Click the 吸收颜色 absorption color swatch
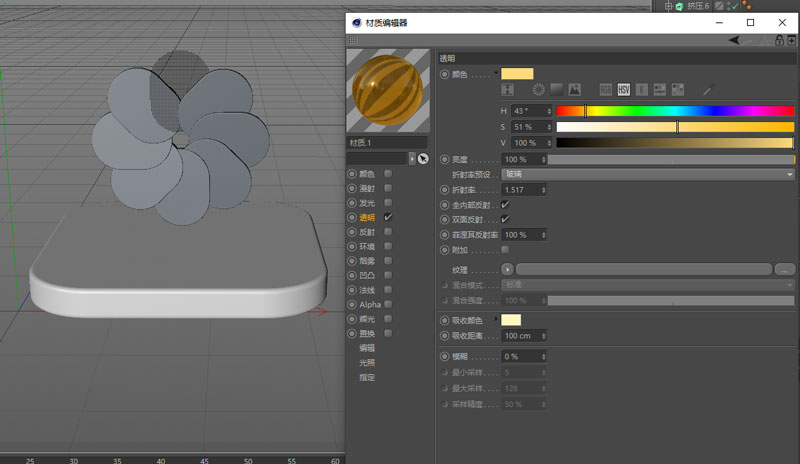800x464 pixels. [x=511, y=320]
